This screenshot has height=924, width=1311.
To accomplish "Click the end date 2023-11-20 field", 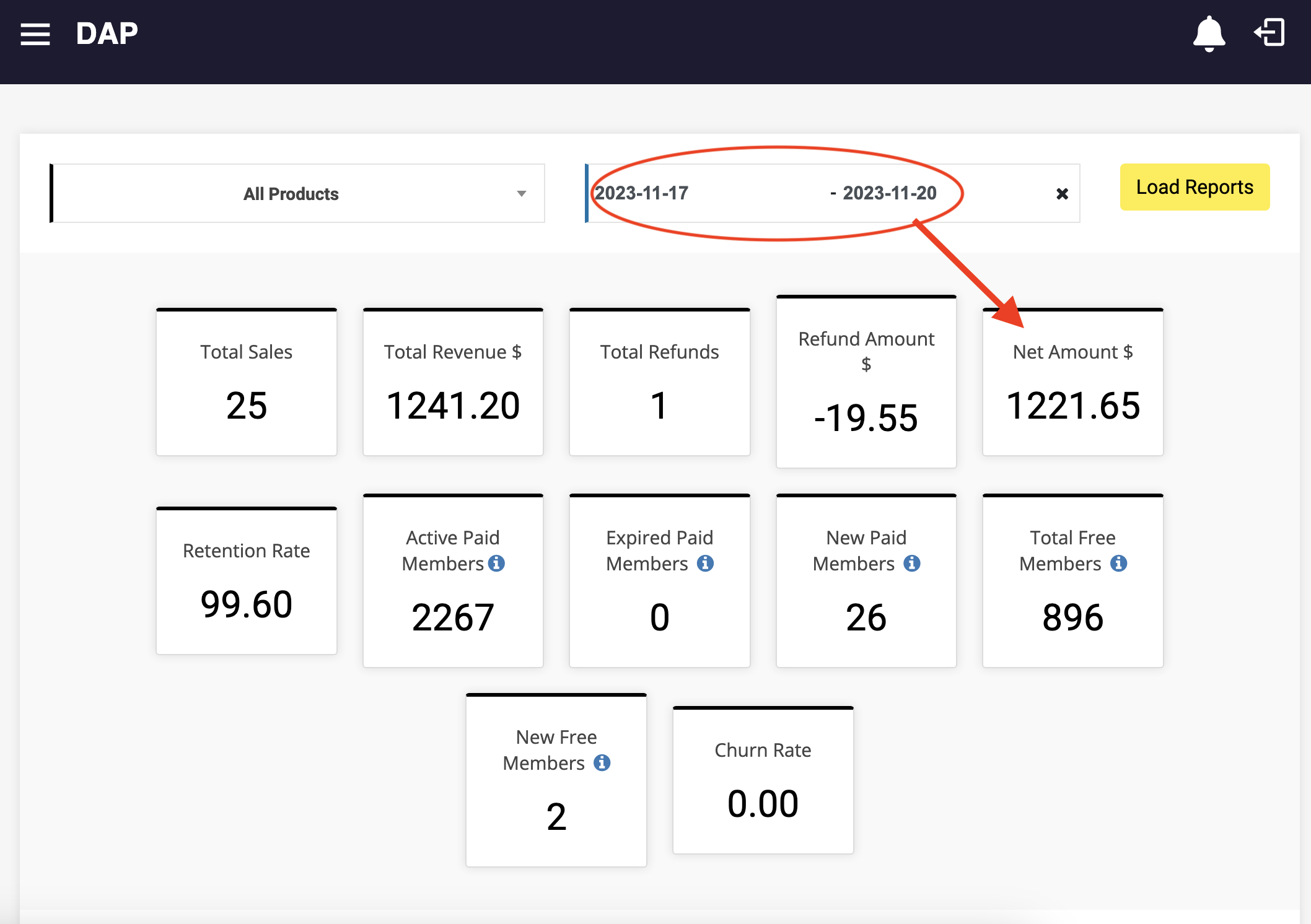I will 889,193.
